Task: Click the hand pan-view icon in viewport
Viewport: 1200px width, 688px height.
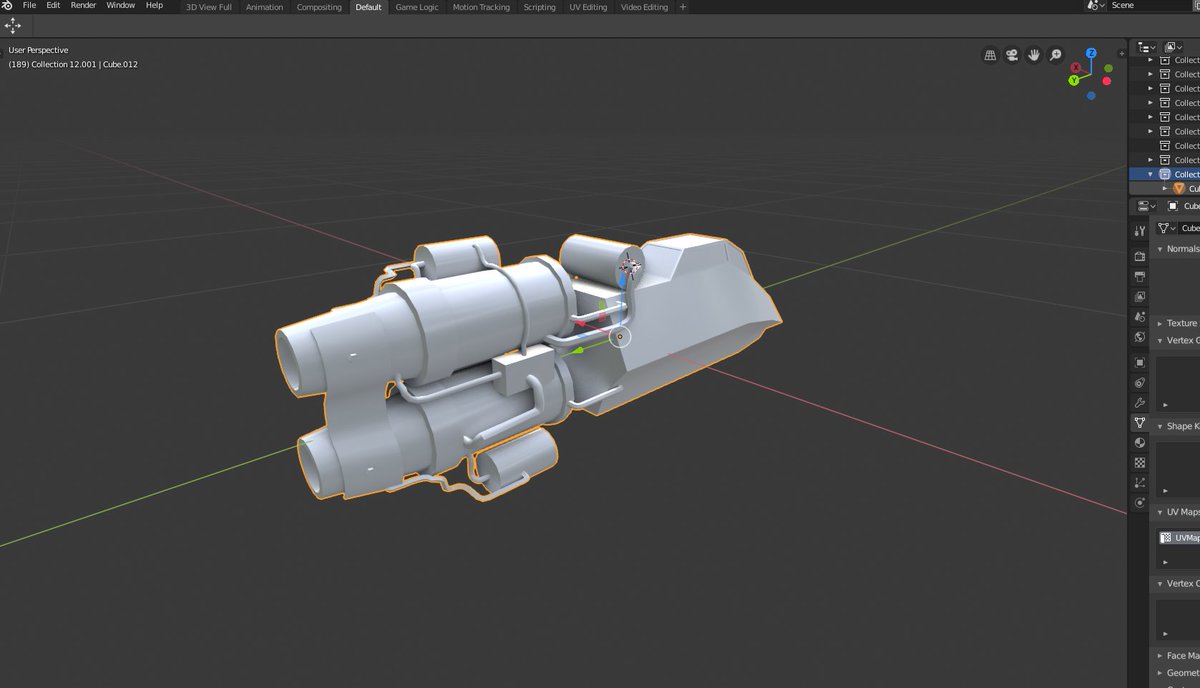Action: (1033, 55)
